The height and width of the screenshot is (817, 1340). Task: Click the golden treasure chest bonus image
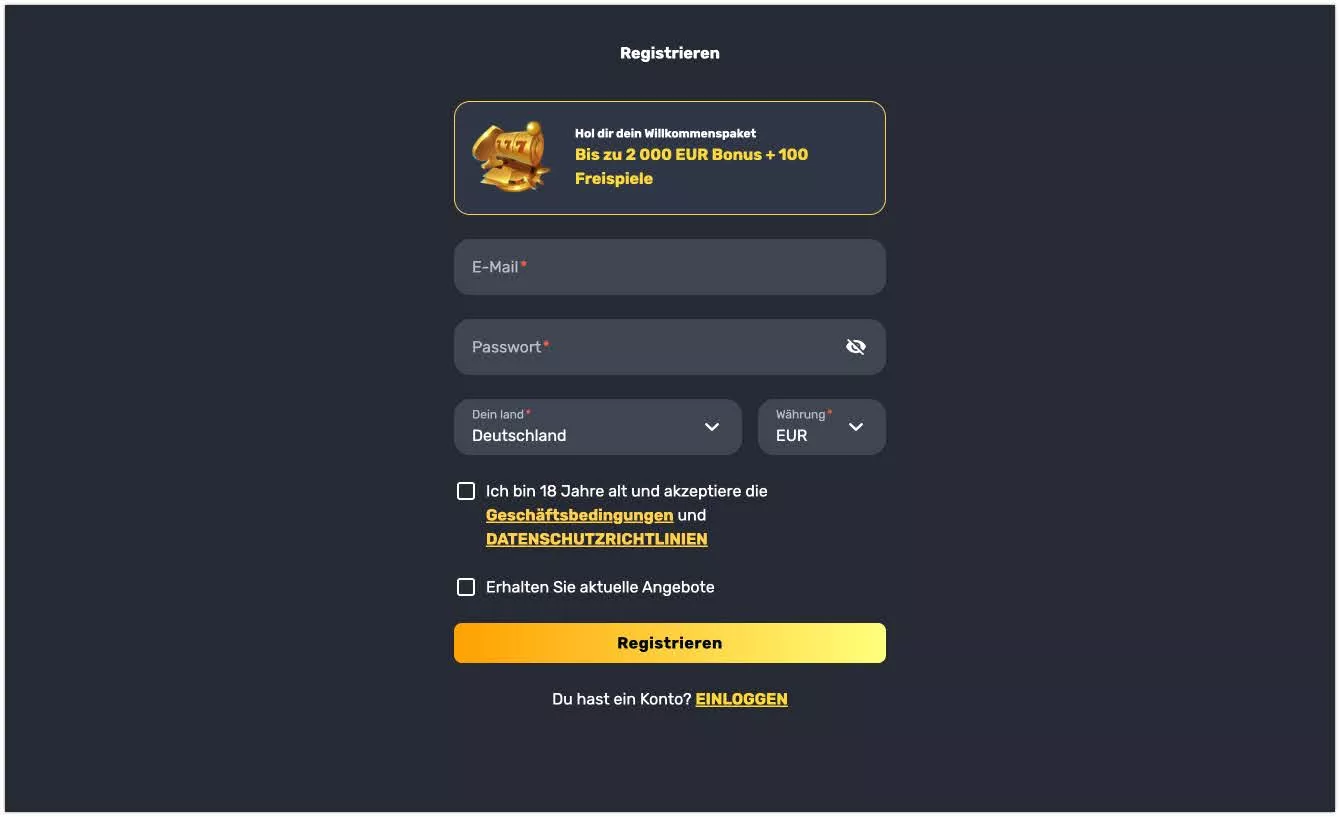[512, 158]
